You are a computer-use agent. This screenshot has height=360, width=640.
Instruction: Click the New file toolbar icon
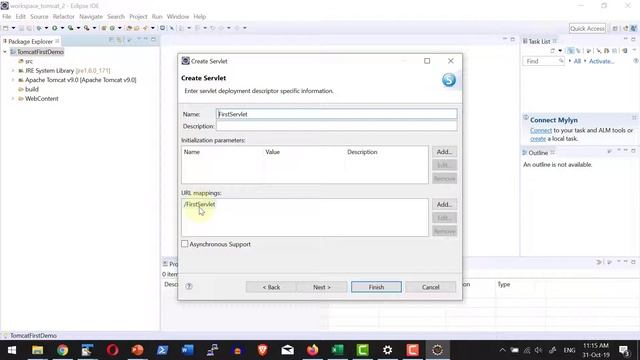click(6, 28)
